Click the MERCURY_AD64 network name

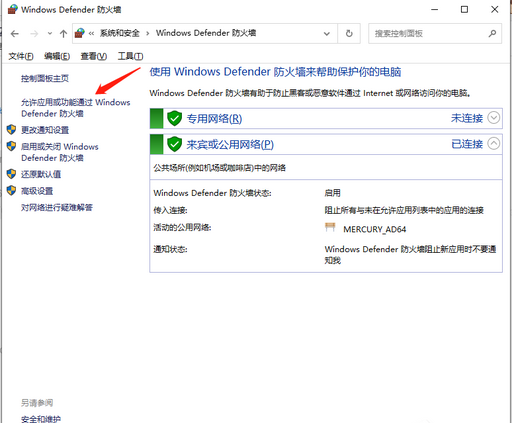coord(375,229)
